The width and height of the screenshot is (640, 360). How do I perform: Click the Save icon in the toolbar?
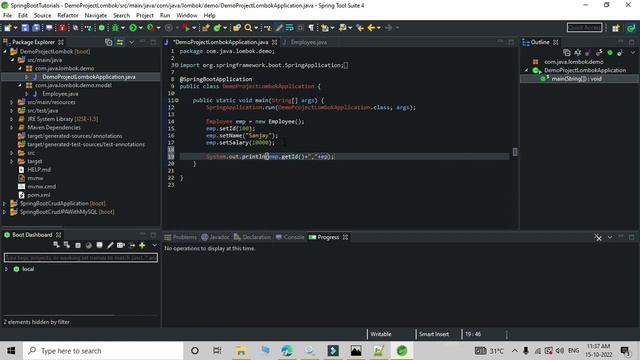point(25,28)
